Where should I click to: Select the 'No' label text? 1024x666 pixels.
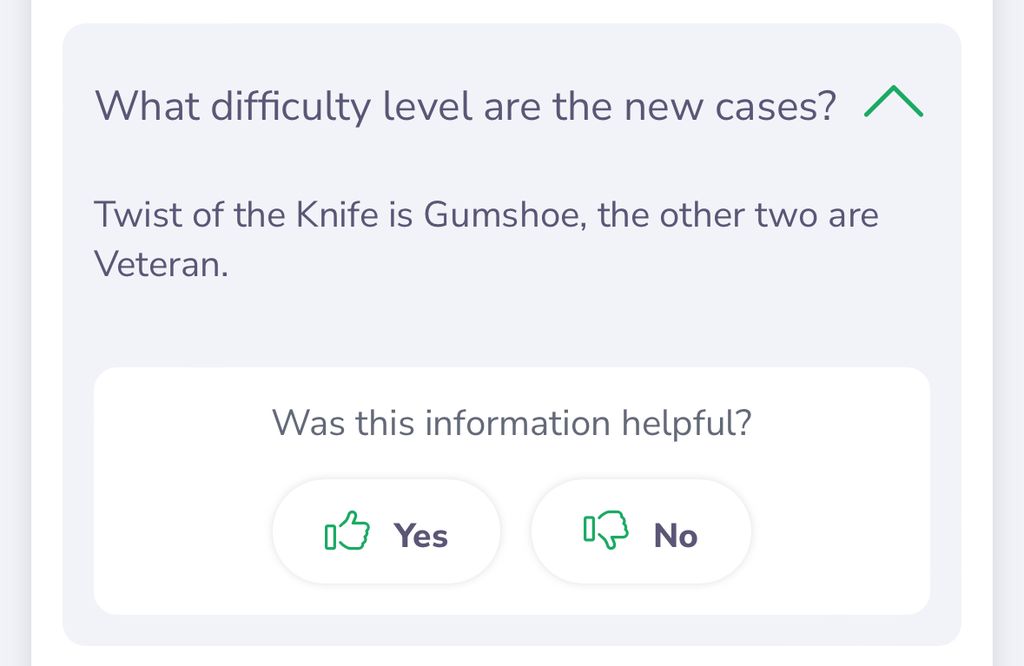676,536
